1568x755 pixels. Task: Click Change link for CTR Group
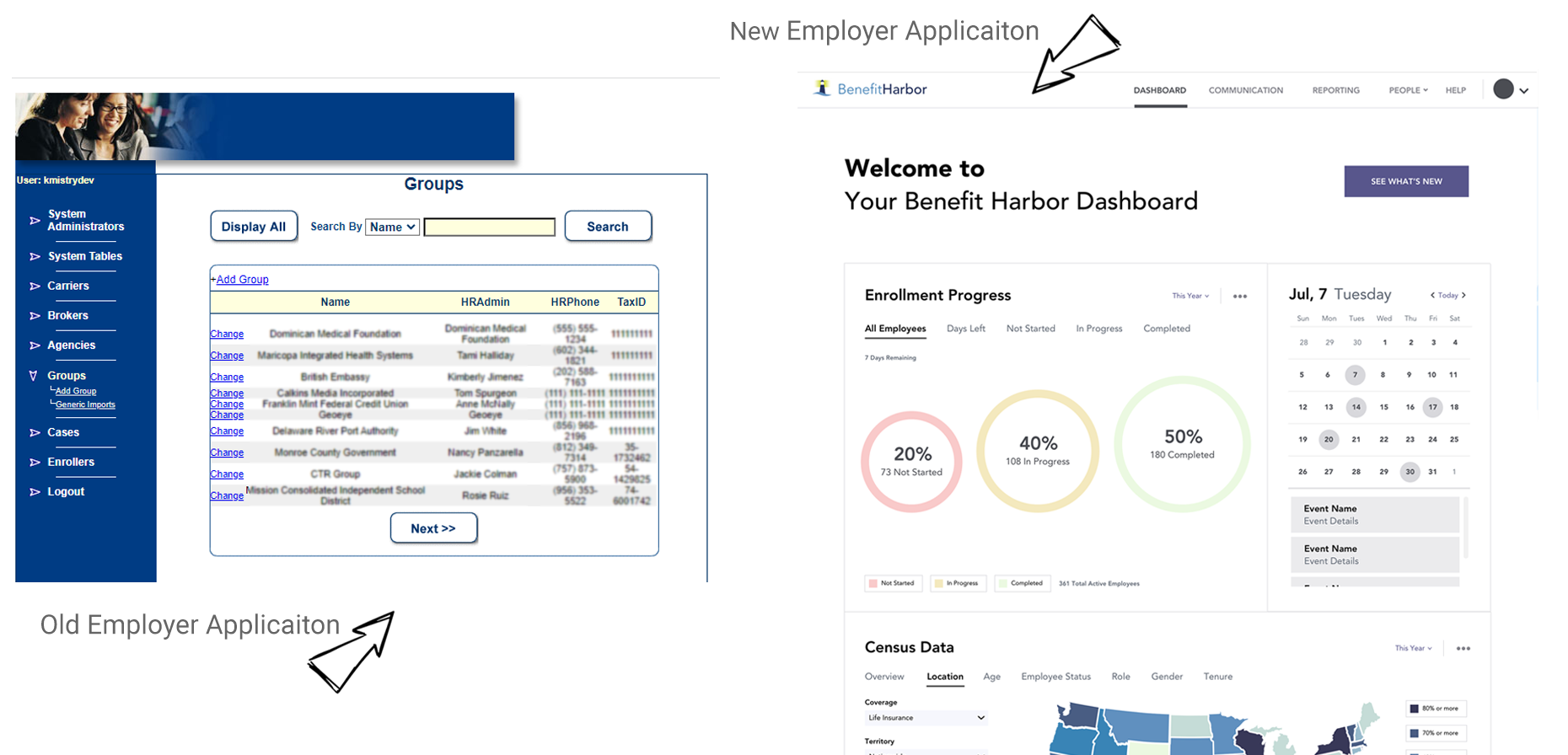[227, 474]
